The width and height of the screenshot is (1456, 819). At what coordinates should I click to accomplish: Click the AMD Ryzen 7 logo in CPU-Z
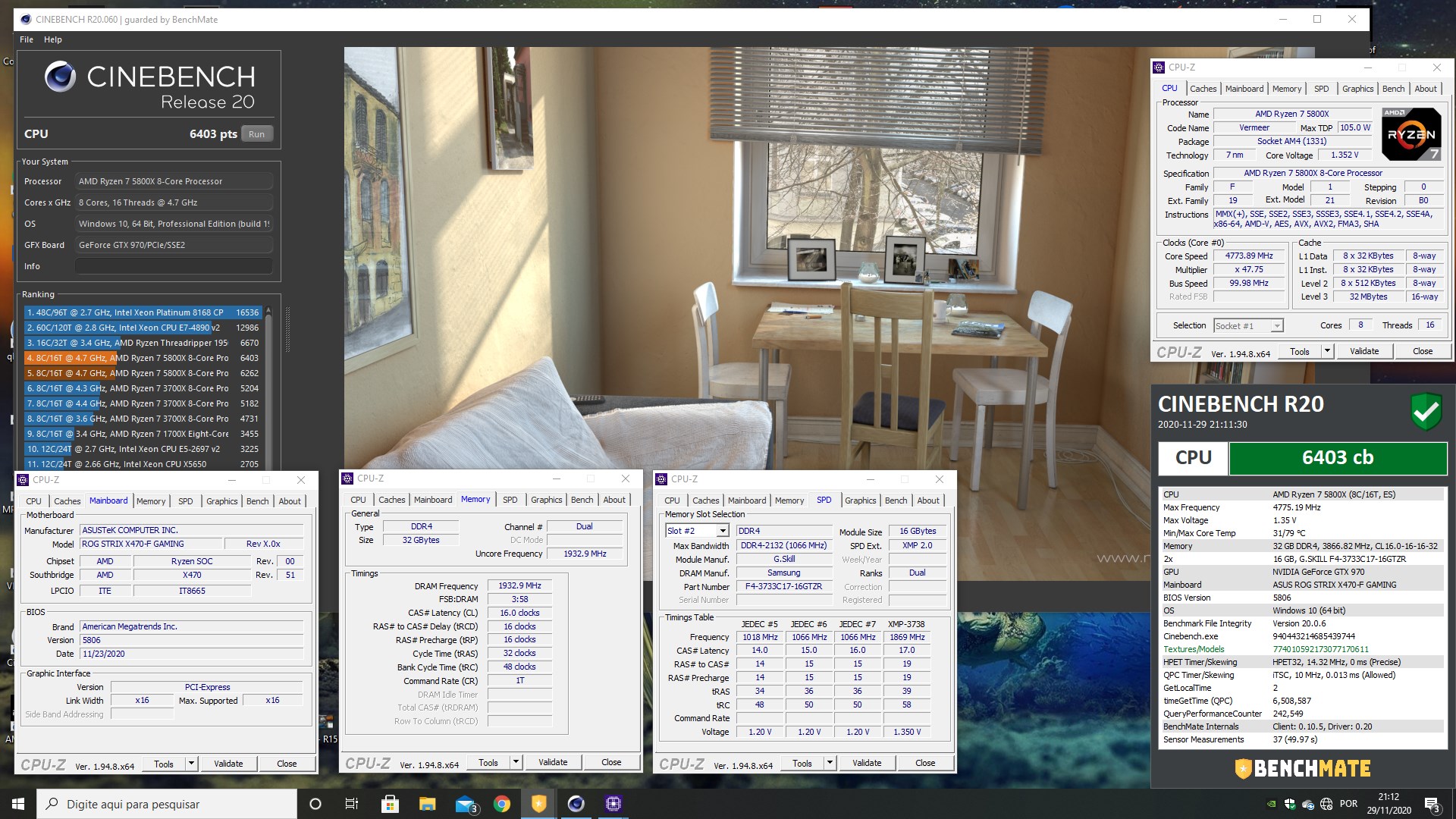coord(1411,134)
